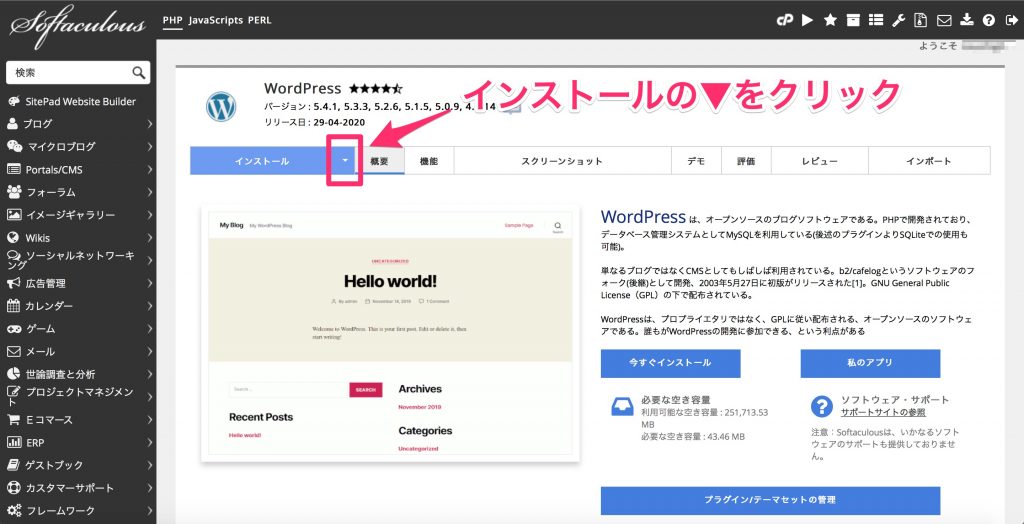Click the cPanel icon in top toolbar
The width and height of the screenshot is (1024, 524).
785,20
